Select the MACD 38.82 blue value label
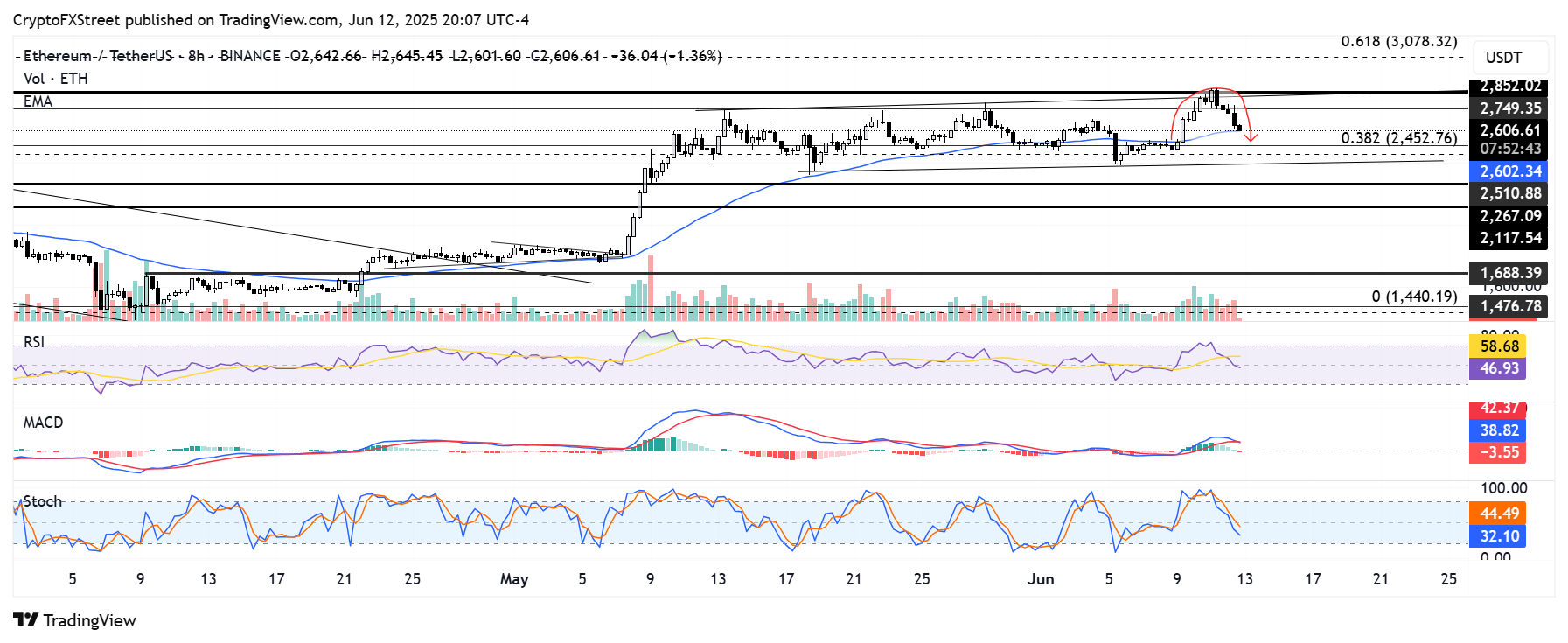 click(x=1498, y=430)
